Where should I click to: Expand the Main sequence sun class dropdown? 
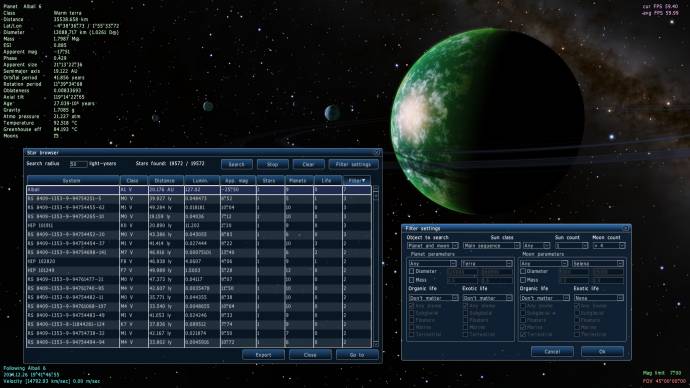point(492,245)
